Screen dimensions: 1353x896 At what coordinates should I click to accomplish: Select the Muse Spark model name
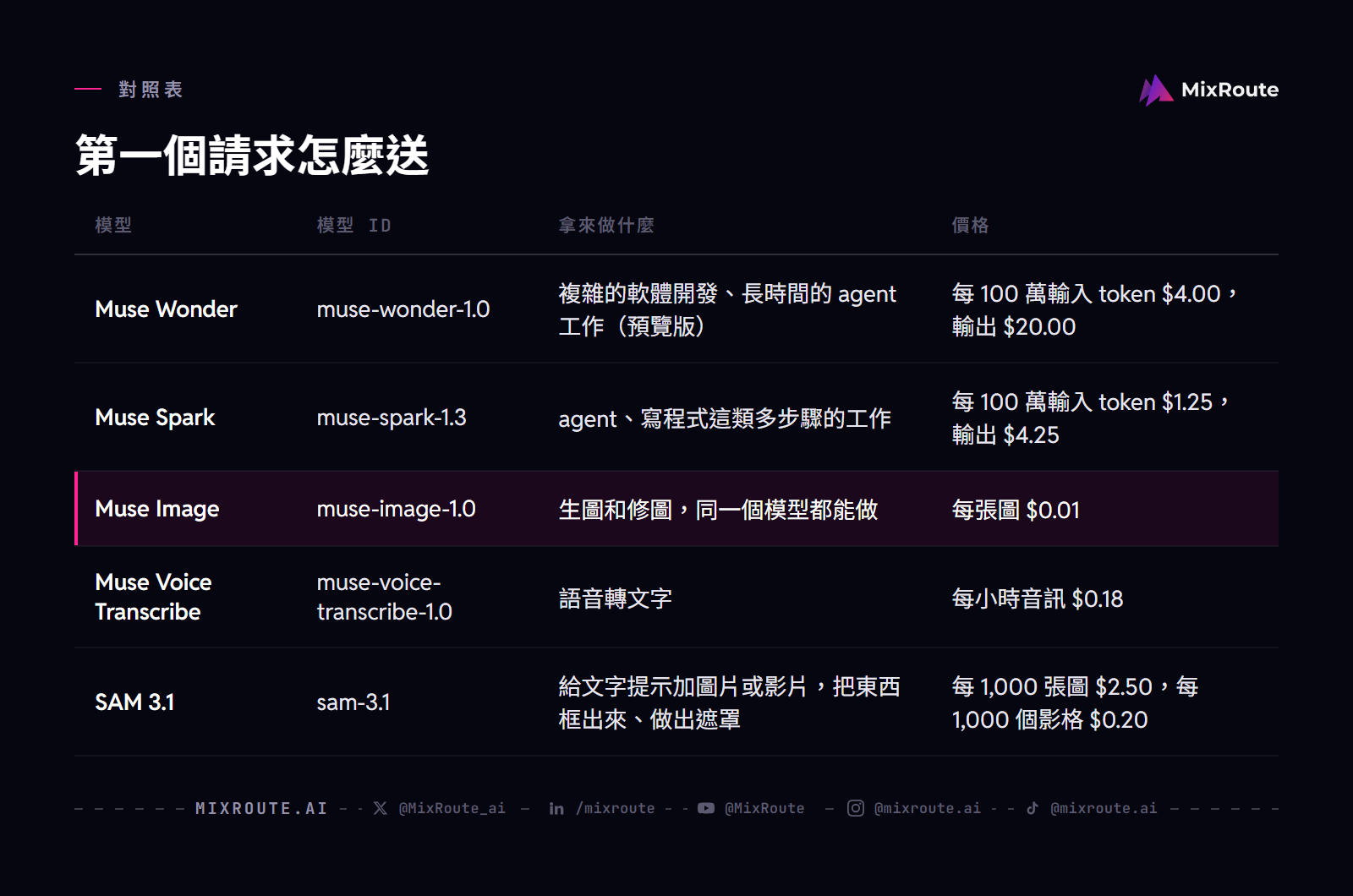tap(155, 418)
